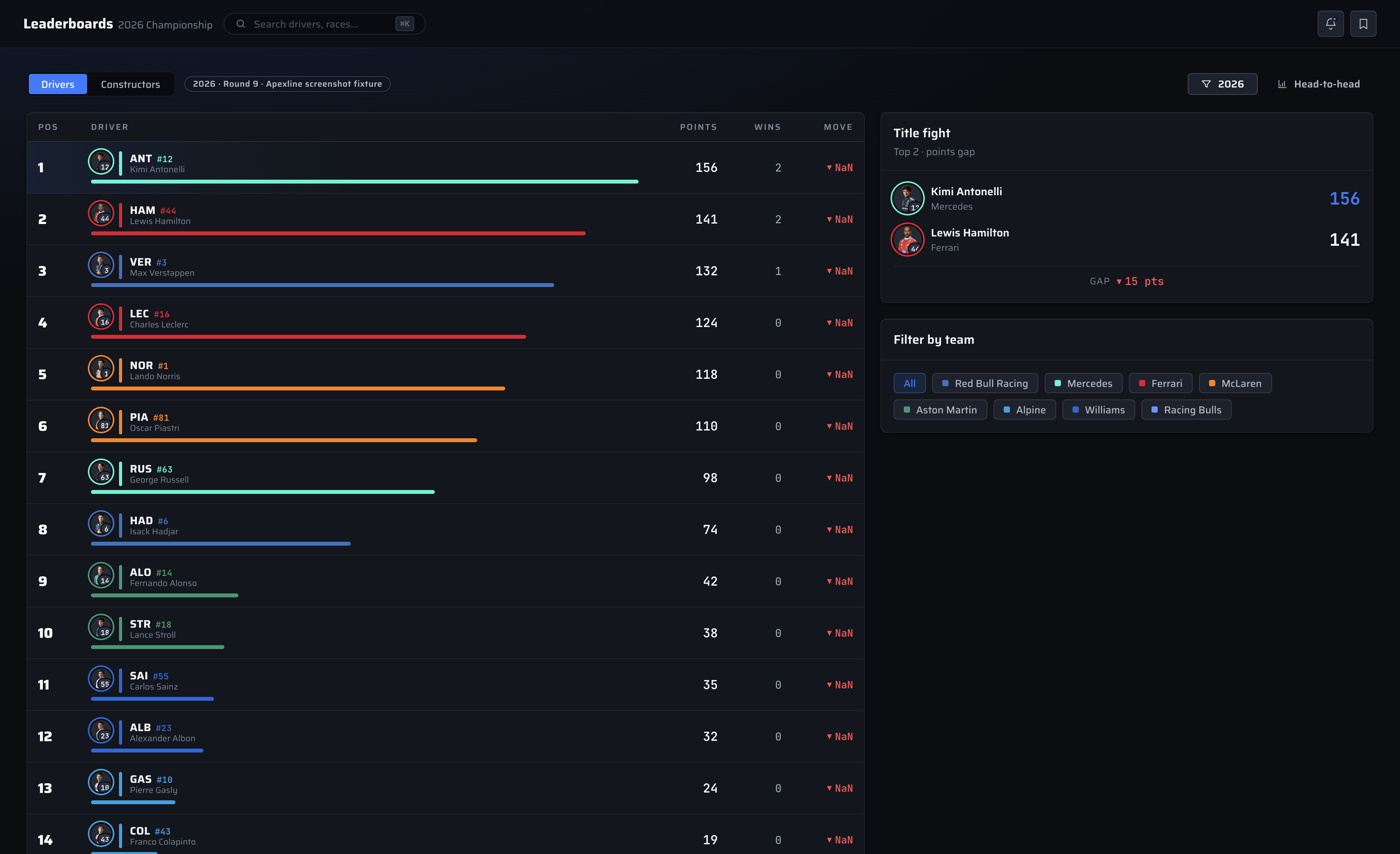
Task: Click Charles Leclerc's driver avatar
Action: pos(101,317)
